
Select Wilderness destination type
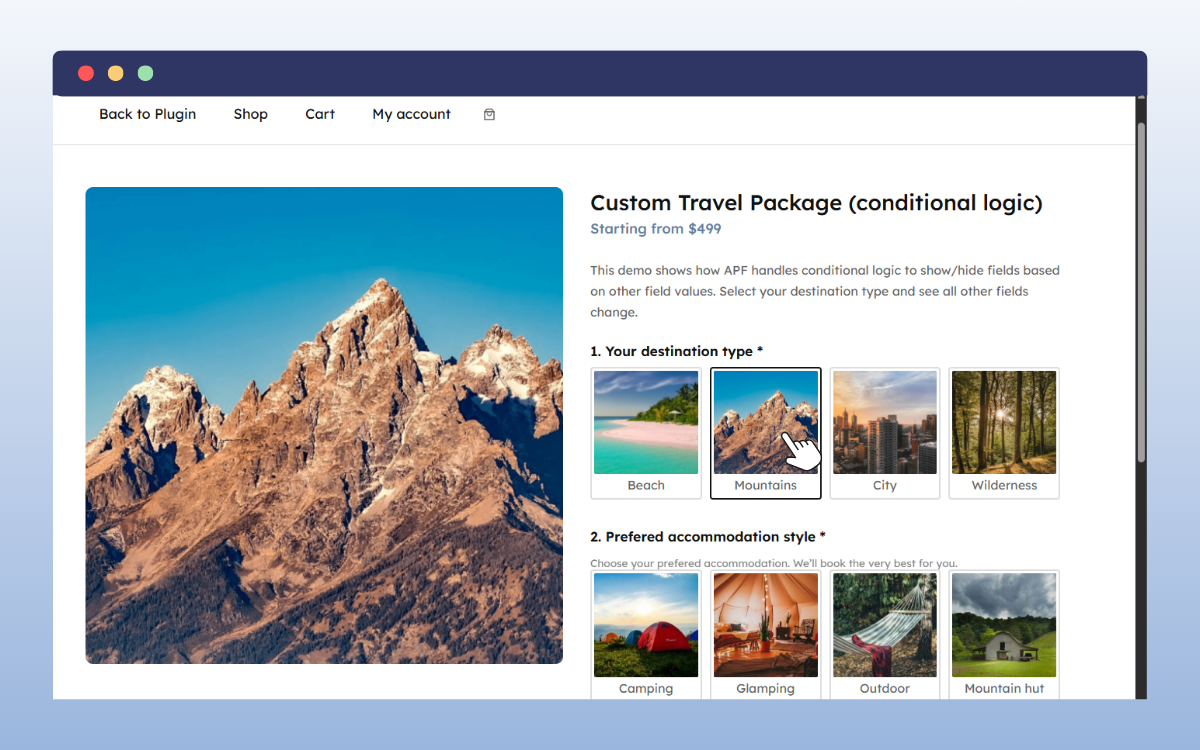[1004, 433]
